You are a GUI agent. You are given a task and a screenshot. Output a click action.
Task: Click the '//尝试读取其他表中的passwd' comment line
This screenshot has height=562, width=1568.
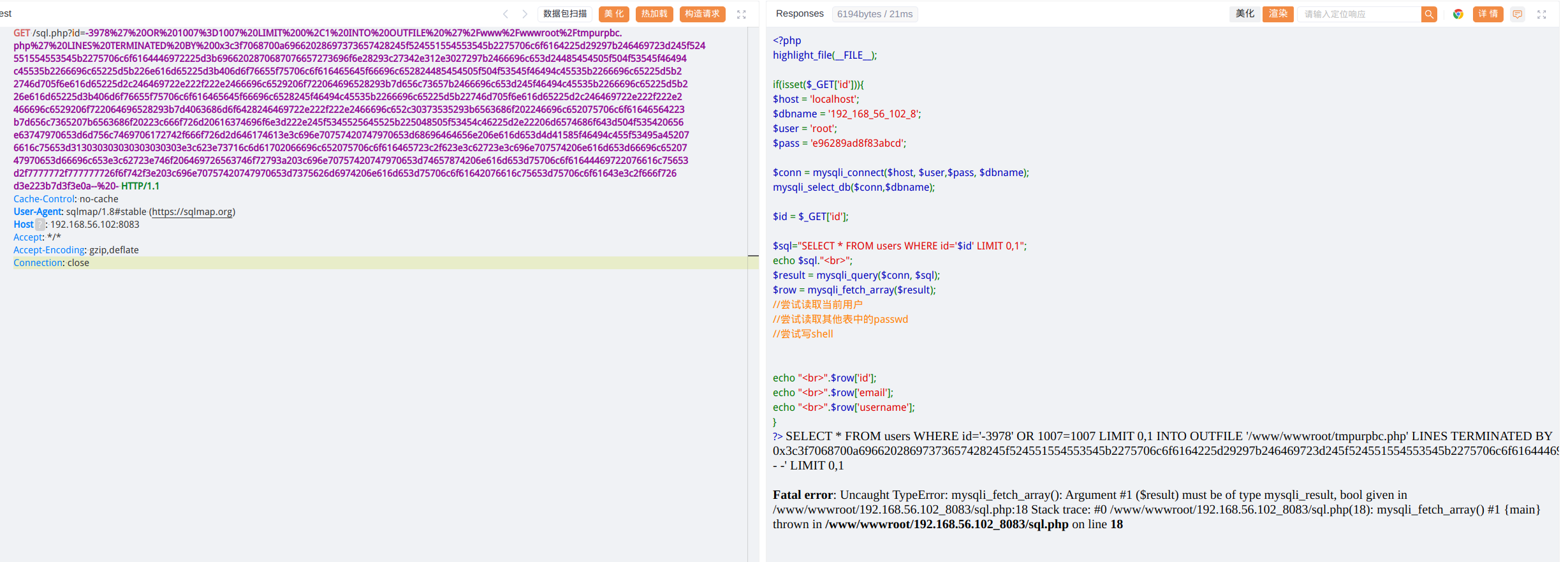click(x=840, y=320)
